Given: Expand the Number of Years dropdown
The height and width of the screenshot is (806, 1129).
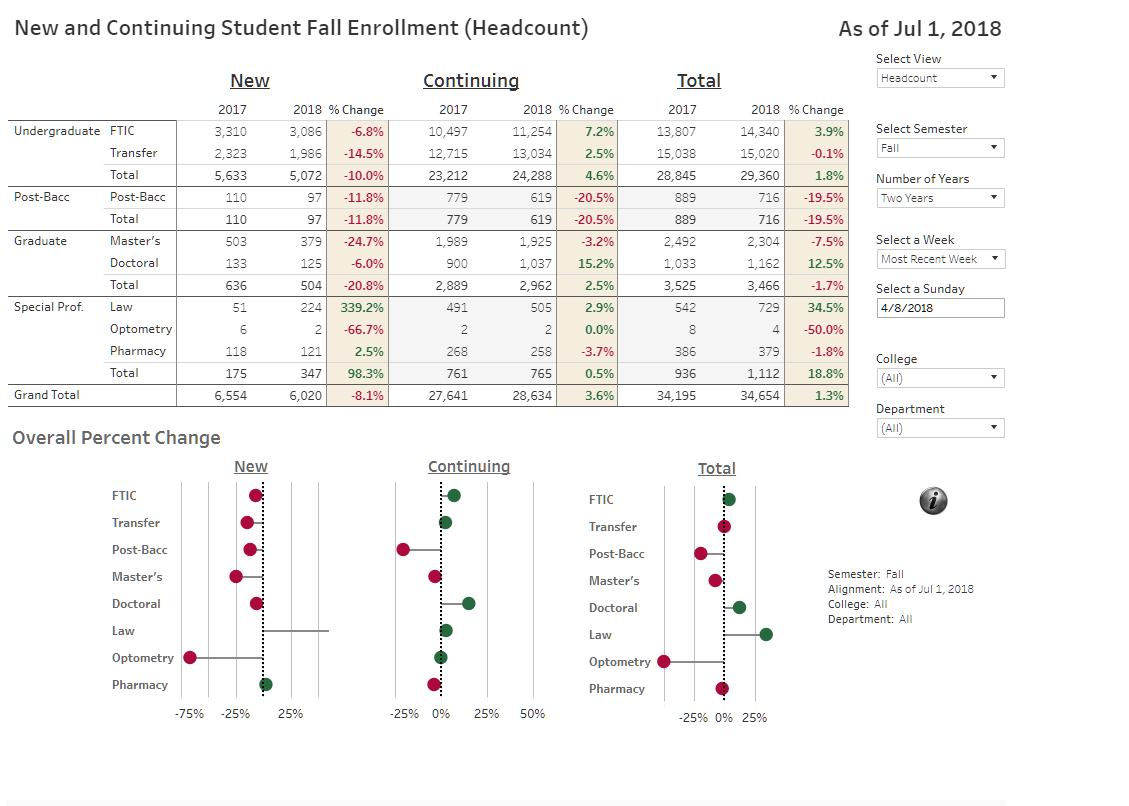Looking at the screenshot, I should tap(940, 198).
